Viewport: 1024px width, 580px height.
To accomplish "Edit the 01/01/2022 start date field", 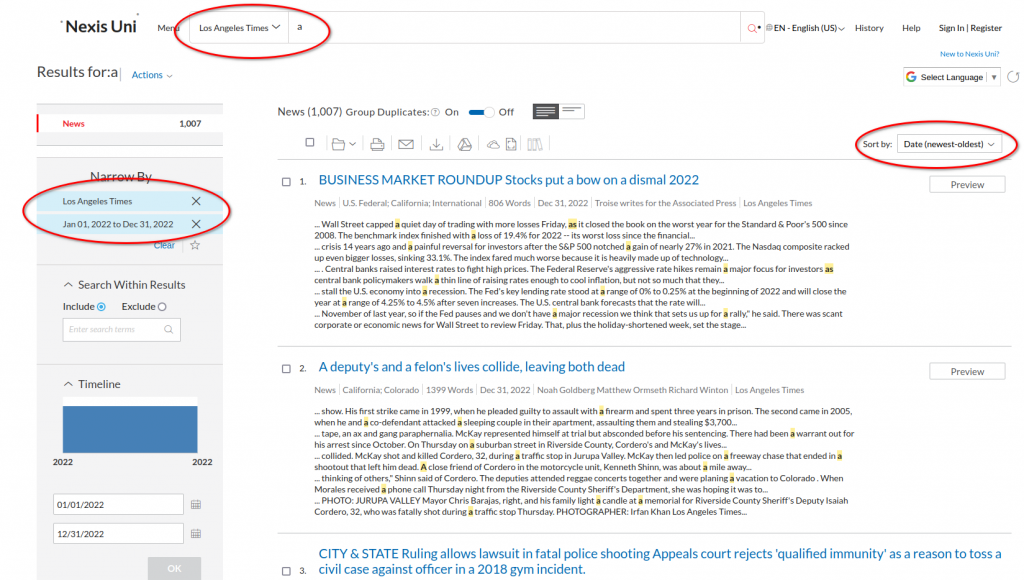I will (x=118, y=504).
